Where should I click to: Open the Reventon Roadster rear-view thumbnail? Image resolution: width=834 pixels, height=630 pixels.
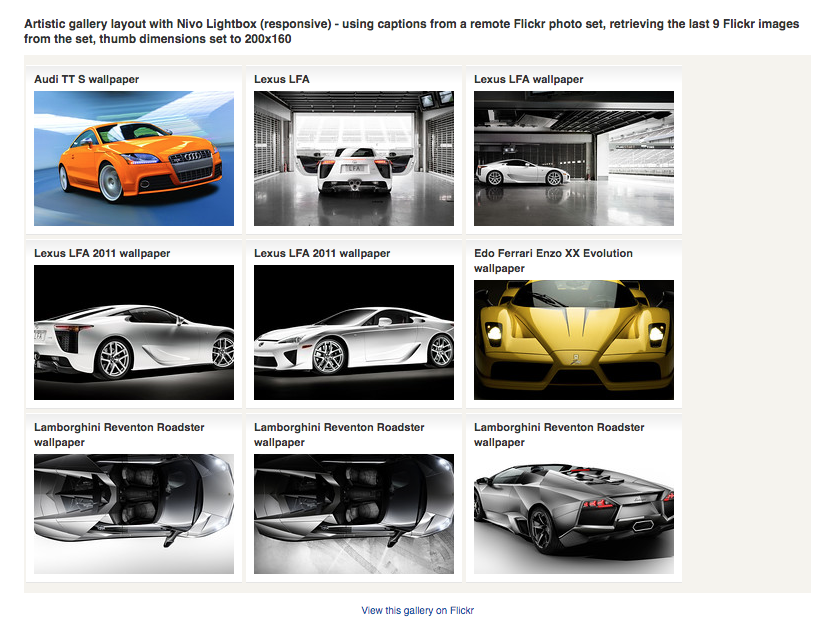pos(574,513)
